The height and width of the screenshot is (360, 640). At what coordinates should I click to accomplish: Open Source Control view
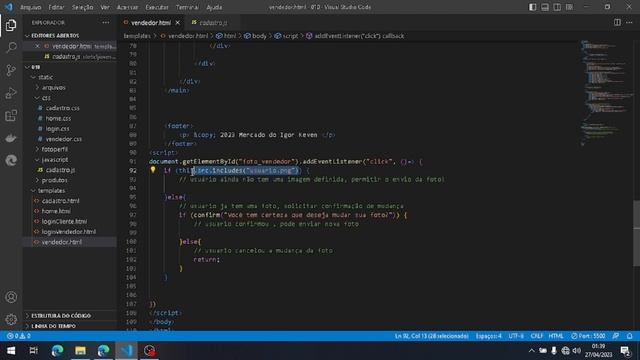pyautogui.click(x=11, y=70)
